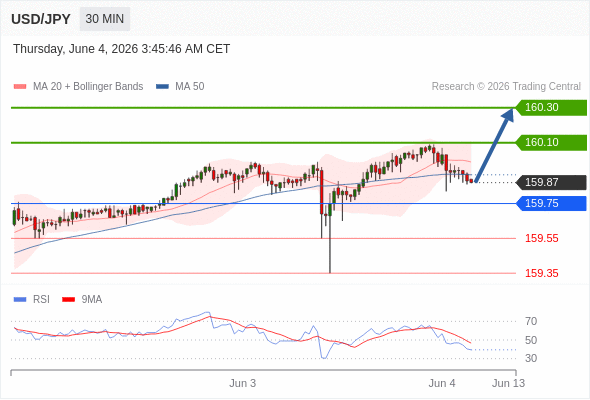Select the 159.75 pivot price tag
This screenshot has height=400, width=590.
(551, 204)
